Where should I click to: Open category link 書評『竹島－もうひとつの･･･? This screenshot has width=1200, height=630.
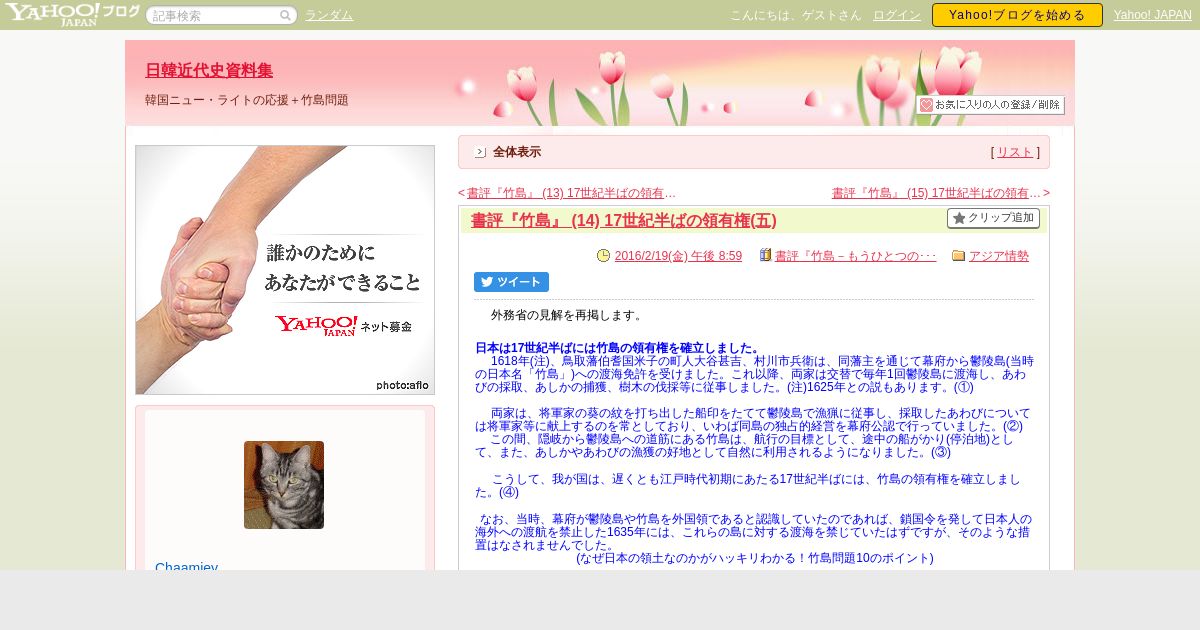pos(855,256)
